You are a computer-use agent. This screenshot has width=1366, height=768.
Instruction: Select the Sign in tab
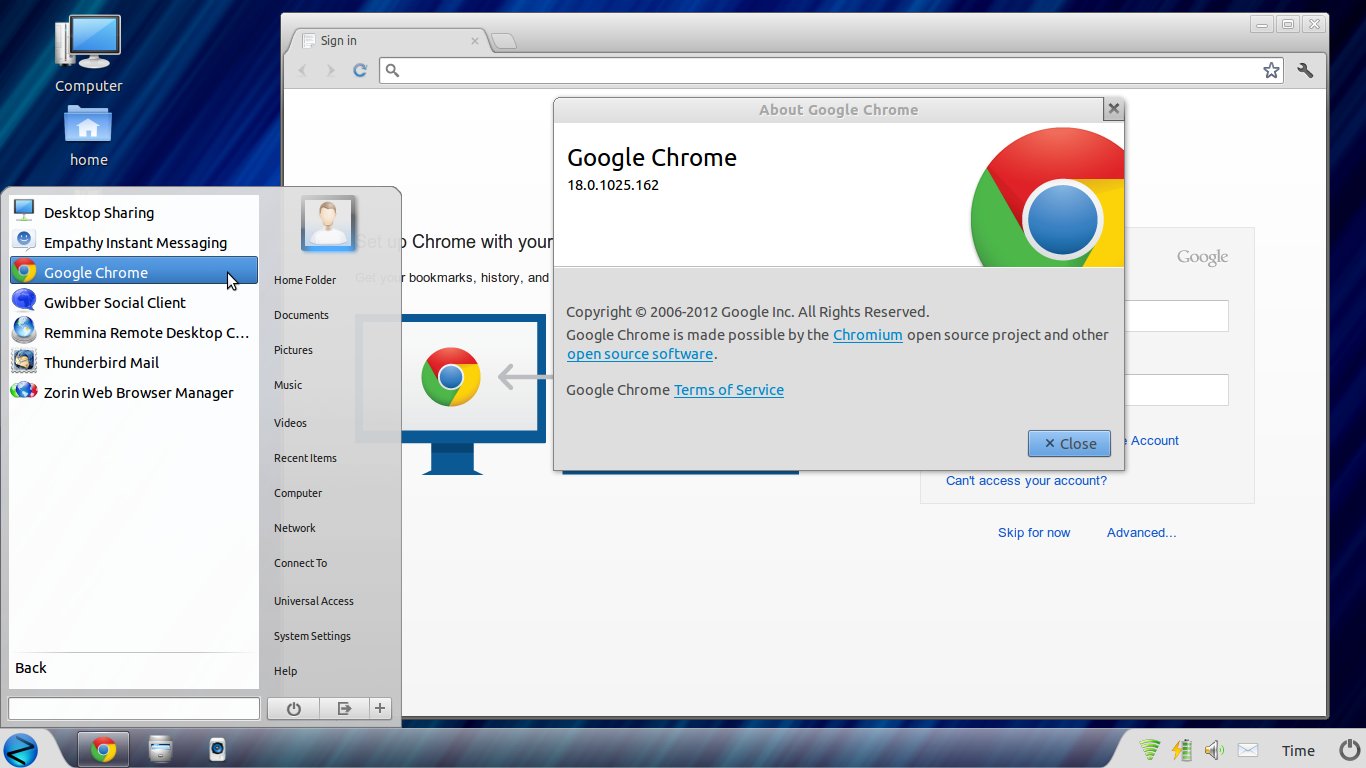click(x=390, y=40)
